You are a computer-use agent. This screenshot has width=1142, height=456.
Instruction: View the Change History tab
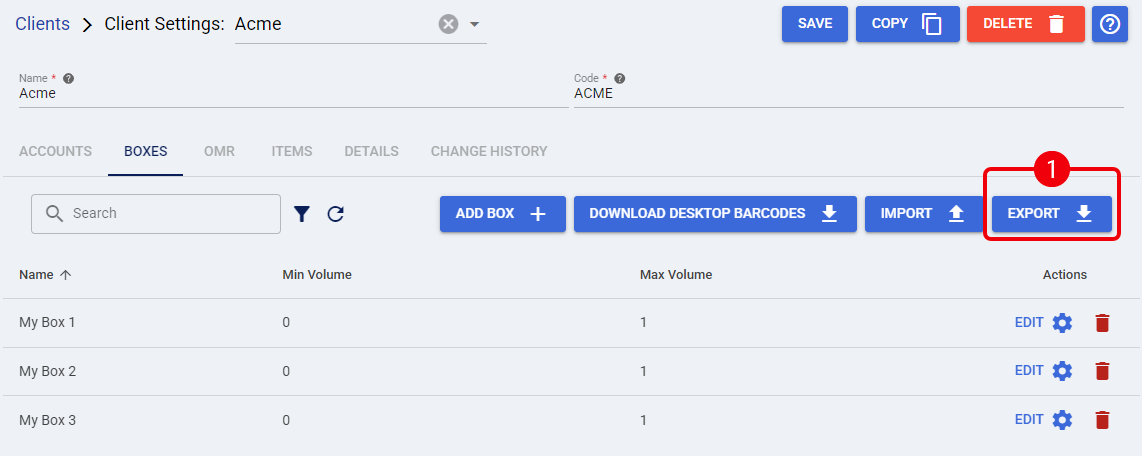coord(489,152)
